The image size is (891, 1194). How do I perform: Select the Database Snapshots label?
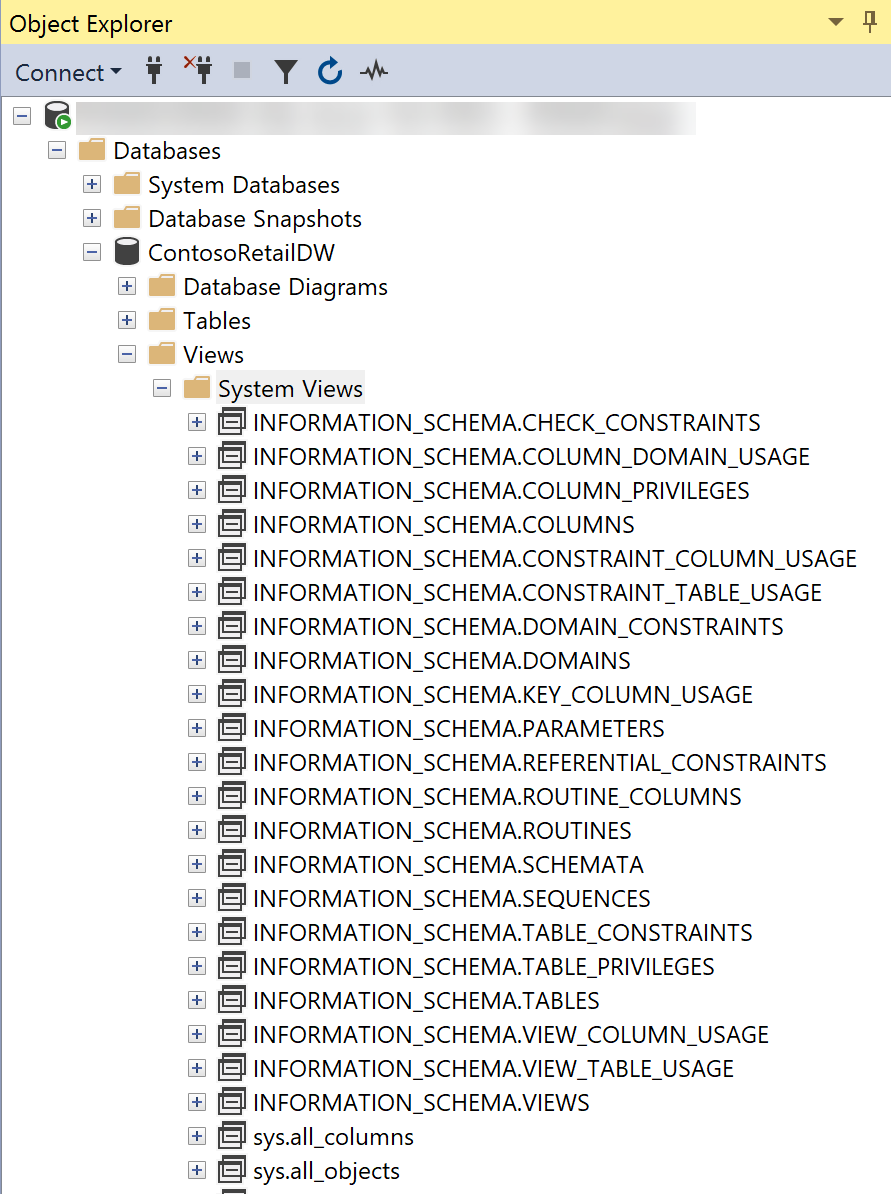pos(254,219)
